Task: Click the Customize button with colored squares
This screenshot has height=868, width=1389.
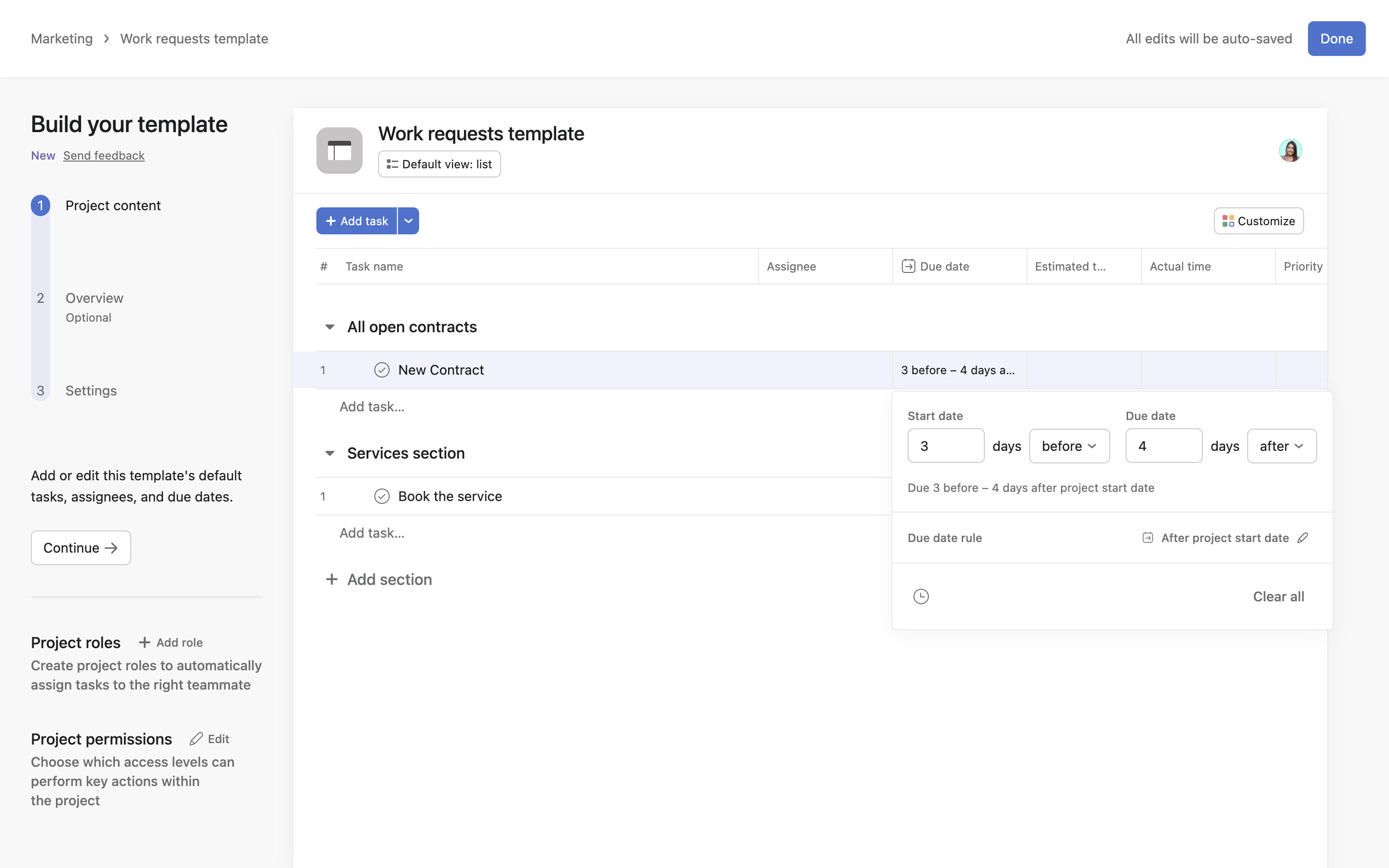Action: pyautogui.click(x=1258, y=221)
